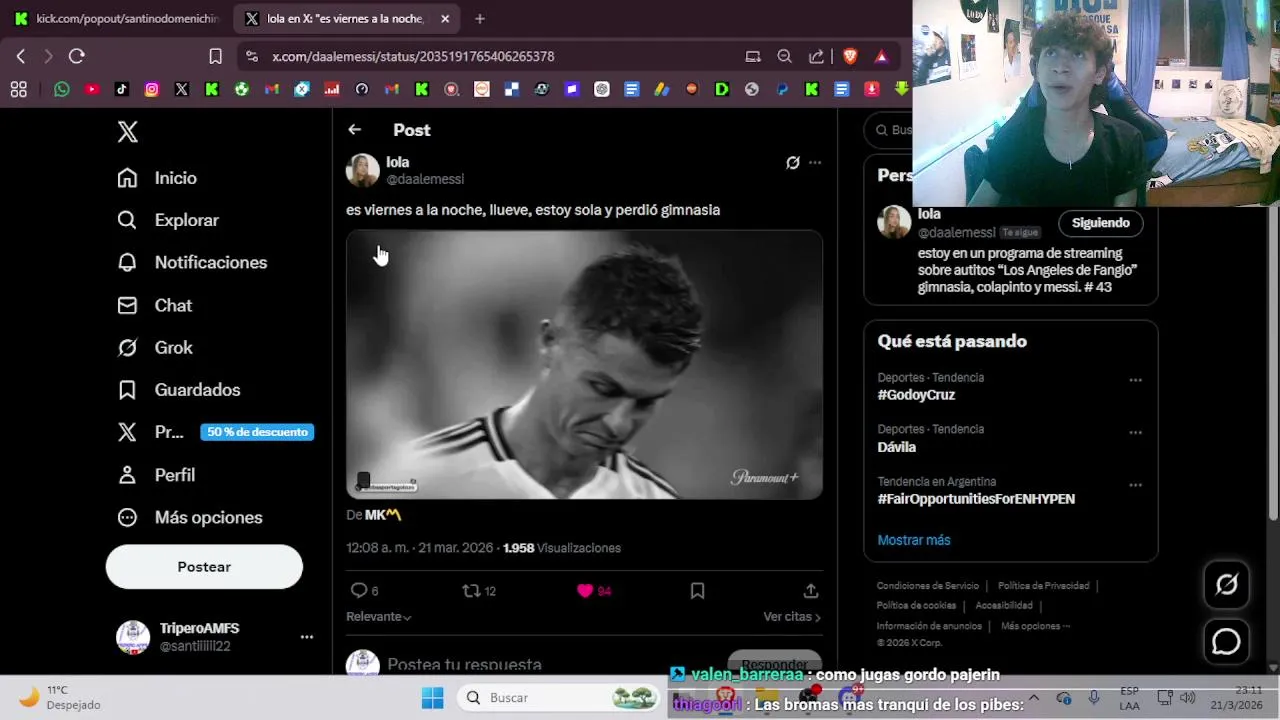Open a new browser tab
This screenshot has height=720, width=1280.
pyautogui.click(x=480, y=18)
